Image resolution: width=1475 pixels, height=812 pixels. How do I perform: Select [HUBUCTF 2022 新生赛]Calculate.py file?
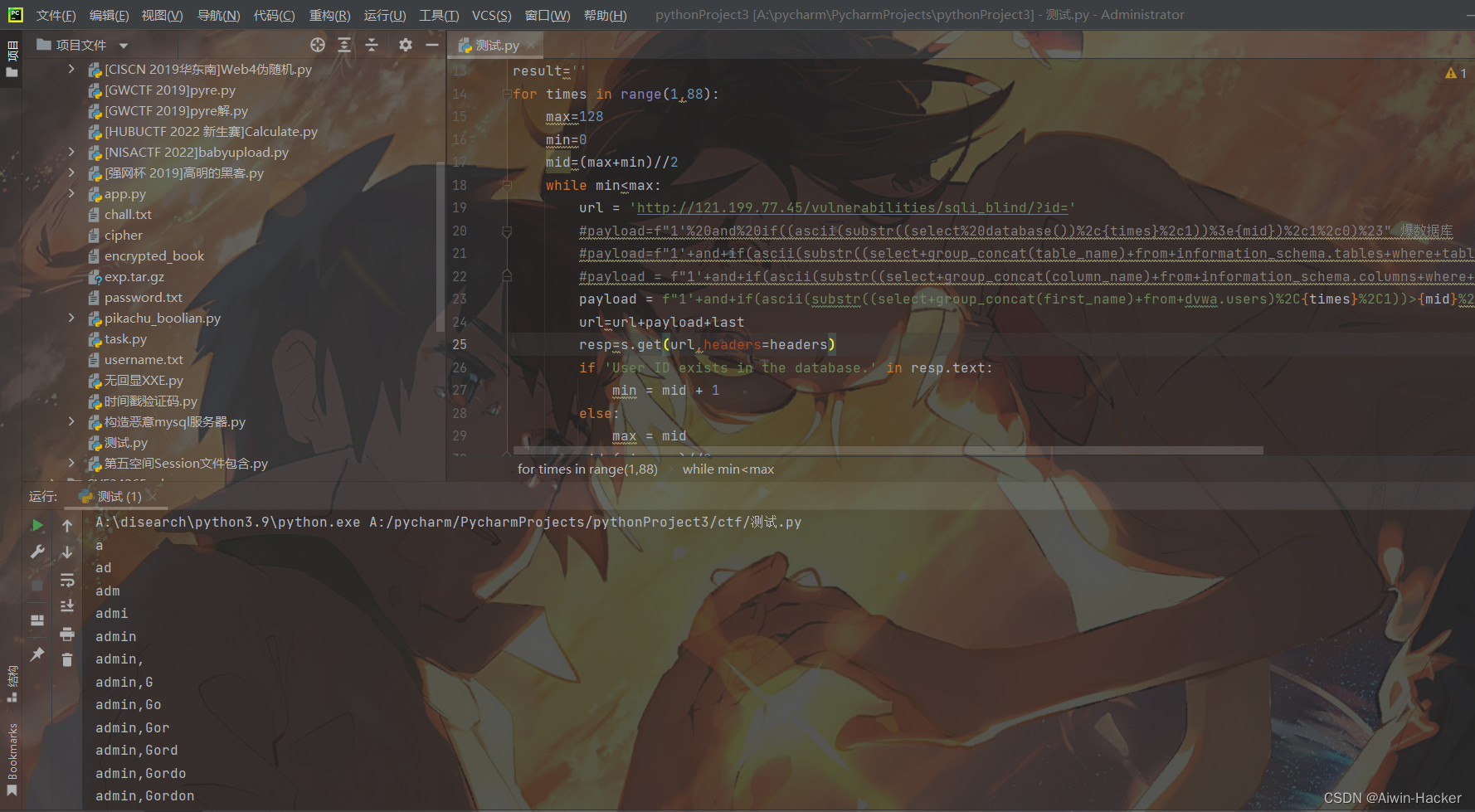[203, 131]
